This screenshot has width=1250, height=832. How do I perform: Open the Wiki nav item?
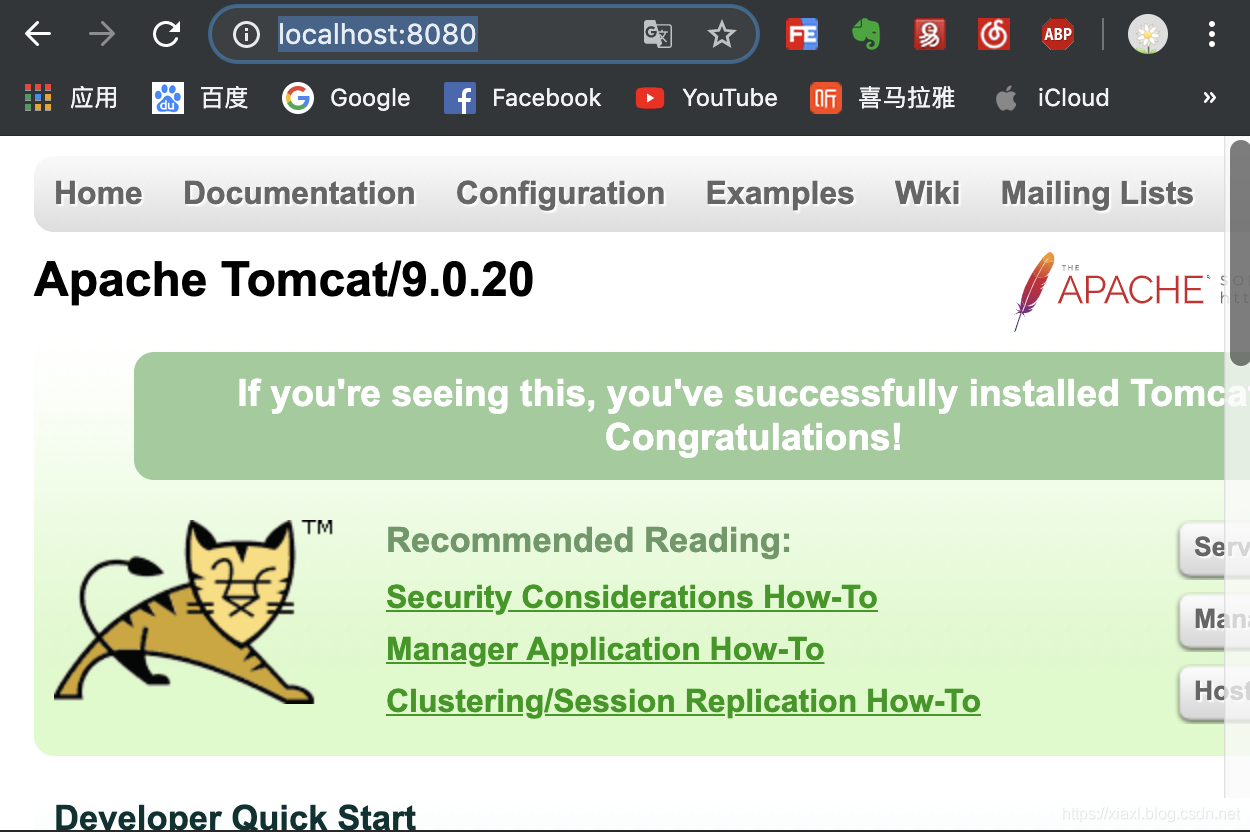click(x=927, y=193)
